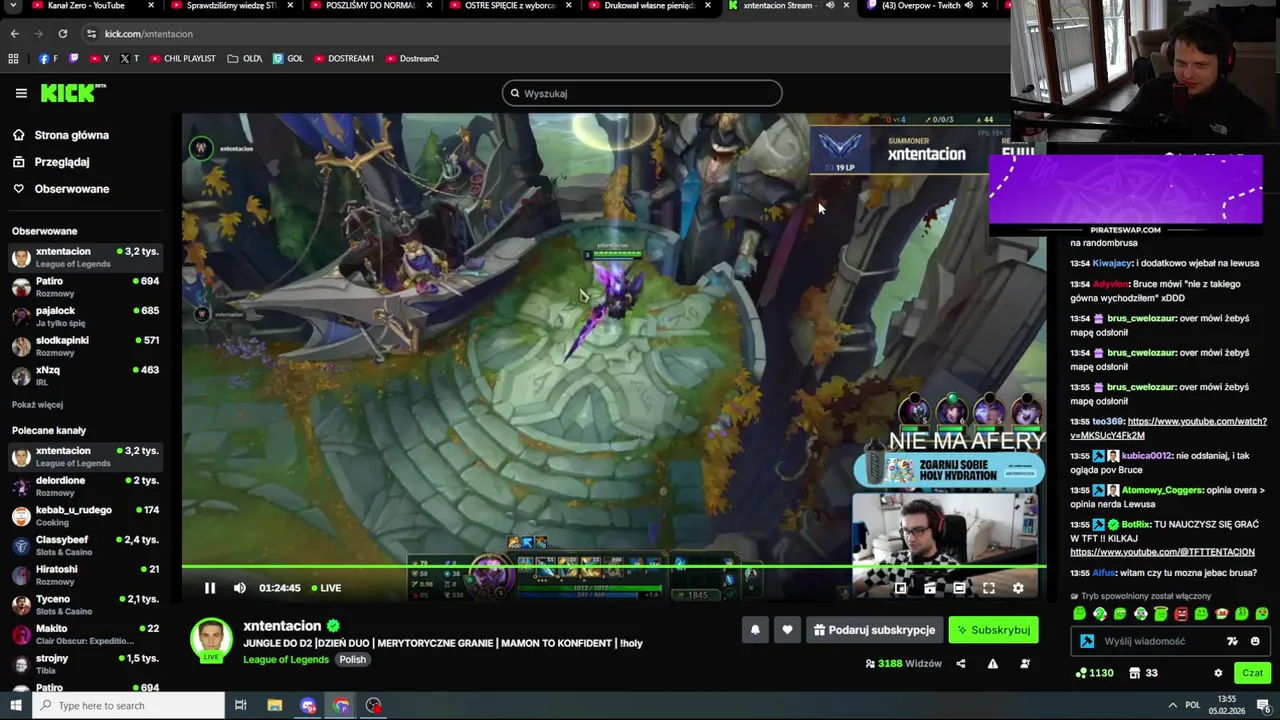Open the Kick hamburger sidebar menu
The width and height of the screenshot is (1280, 720).
(x=21, y=93)
